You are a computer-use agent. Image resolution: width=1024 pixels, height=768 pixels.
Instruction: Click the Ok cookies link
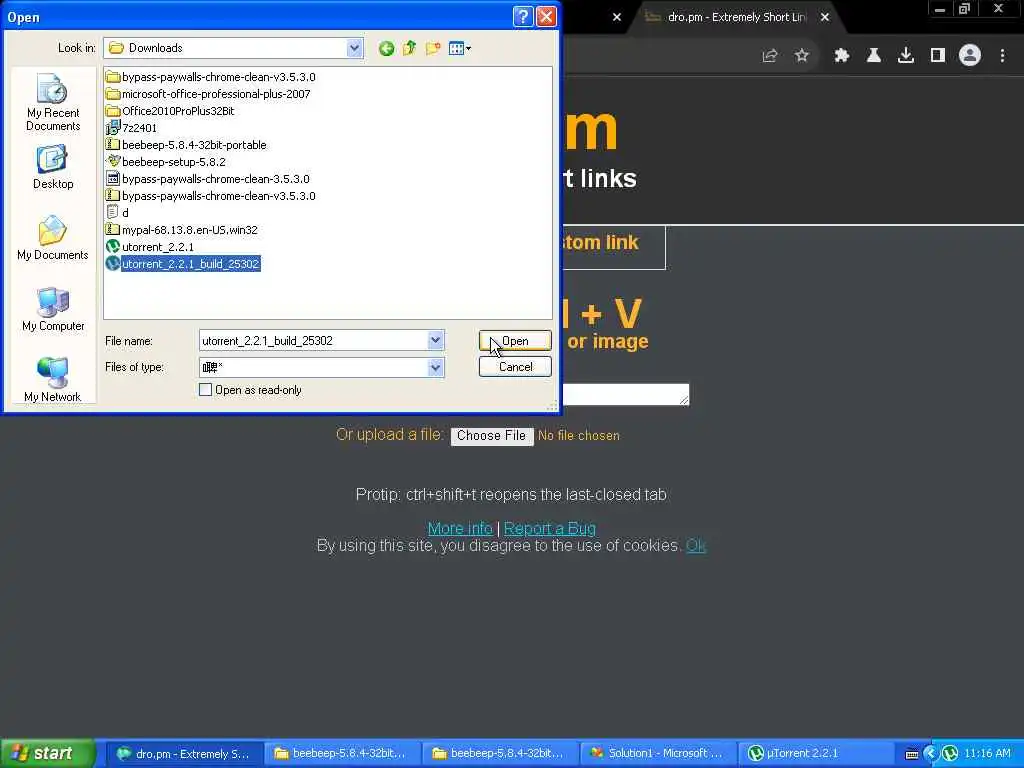click(x=696, y=545)
